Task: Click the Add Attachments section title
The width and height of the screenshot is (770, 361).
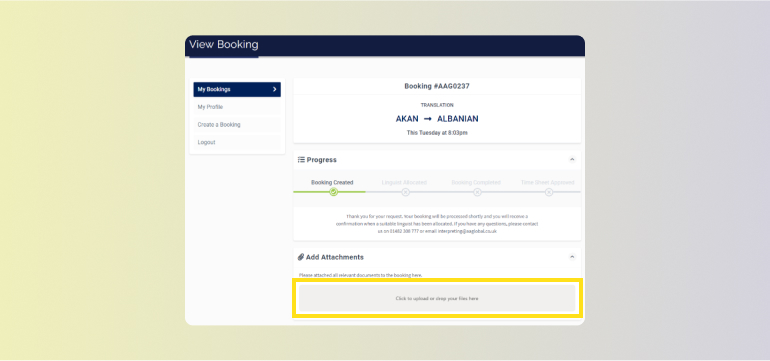Action: point(335,257)
